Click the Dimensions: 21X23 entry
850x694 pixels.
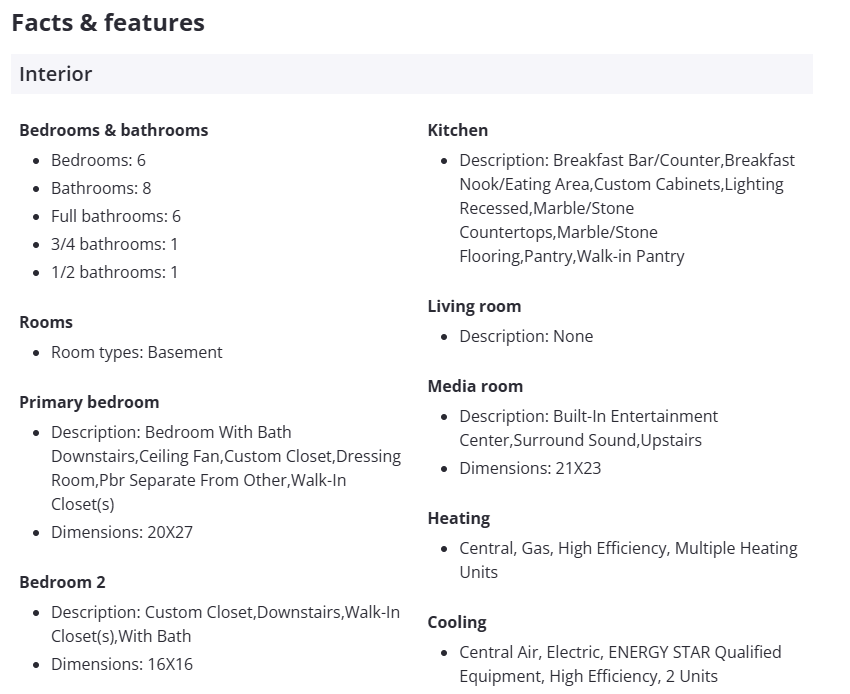tap(530, 468)
